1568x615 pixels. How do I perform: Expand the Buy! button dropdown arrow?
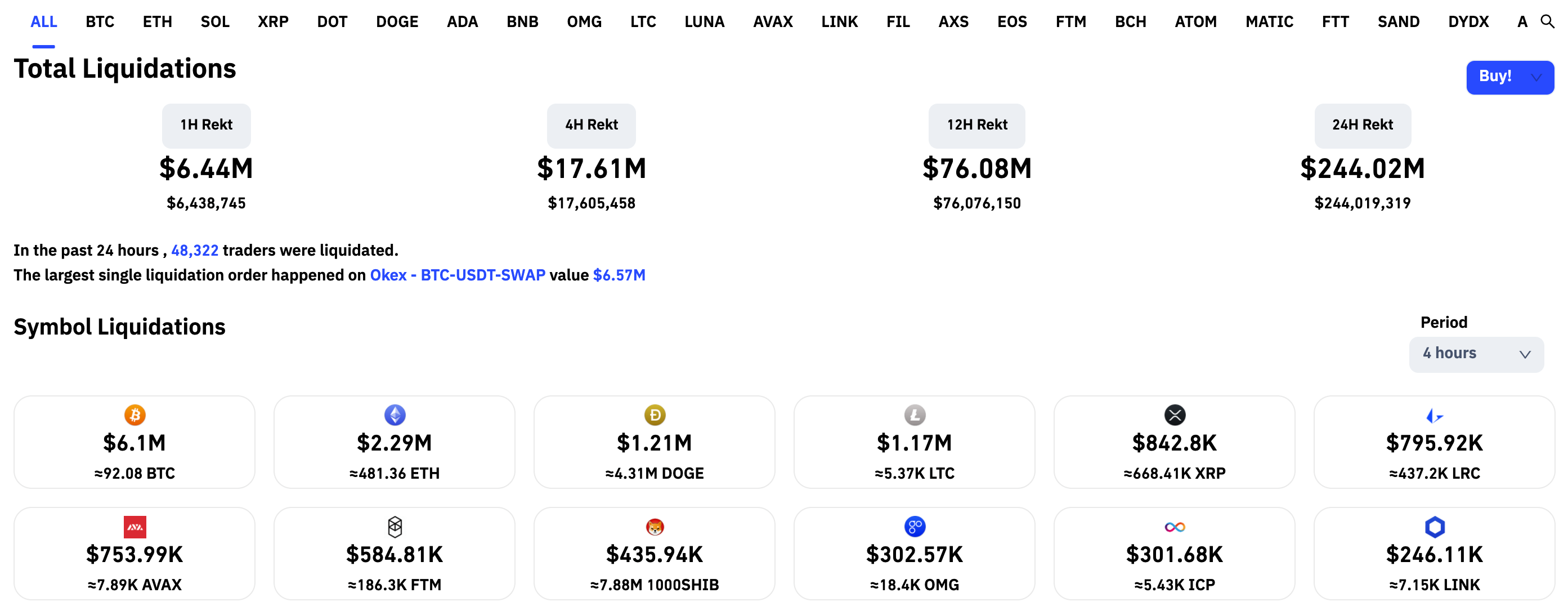(x=1536, y=77)
